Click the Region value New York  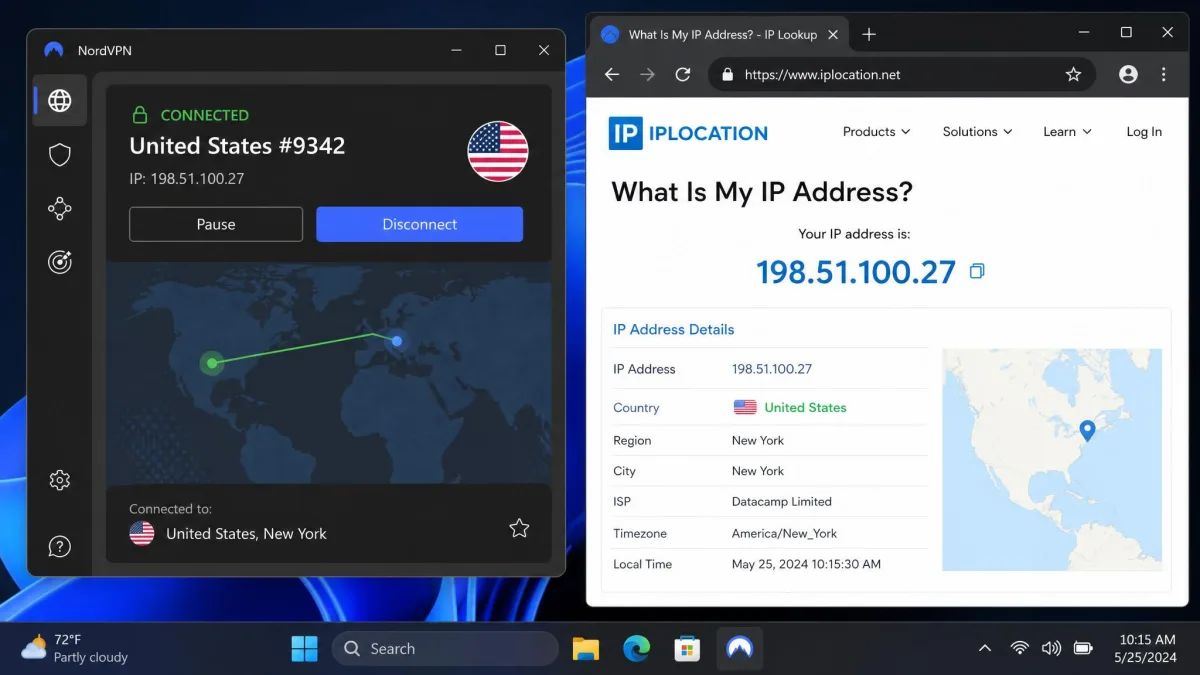758,440
